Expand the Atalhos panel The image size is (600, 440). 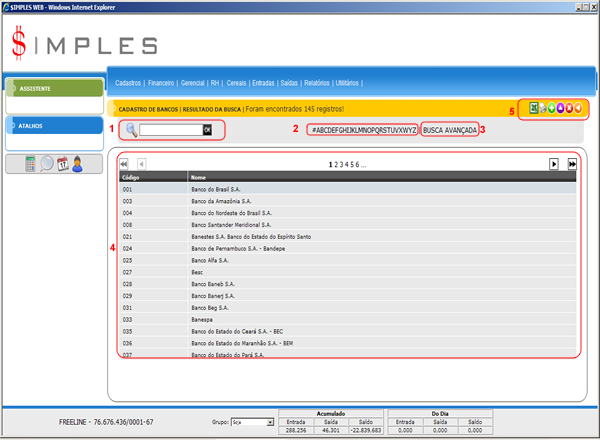[x=52, y=126]
